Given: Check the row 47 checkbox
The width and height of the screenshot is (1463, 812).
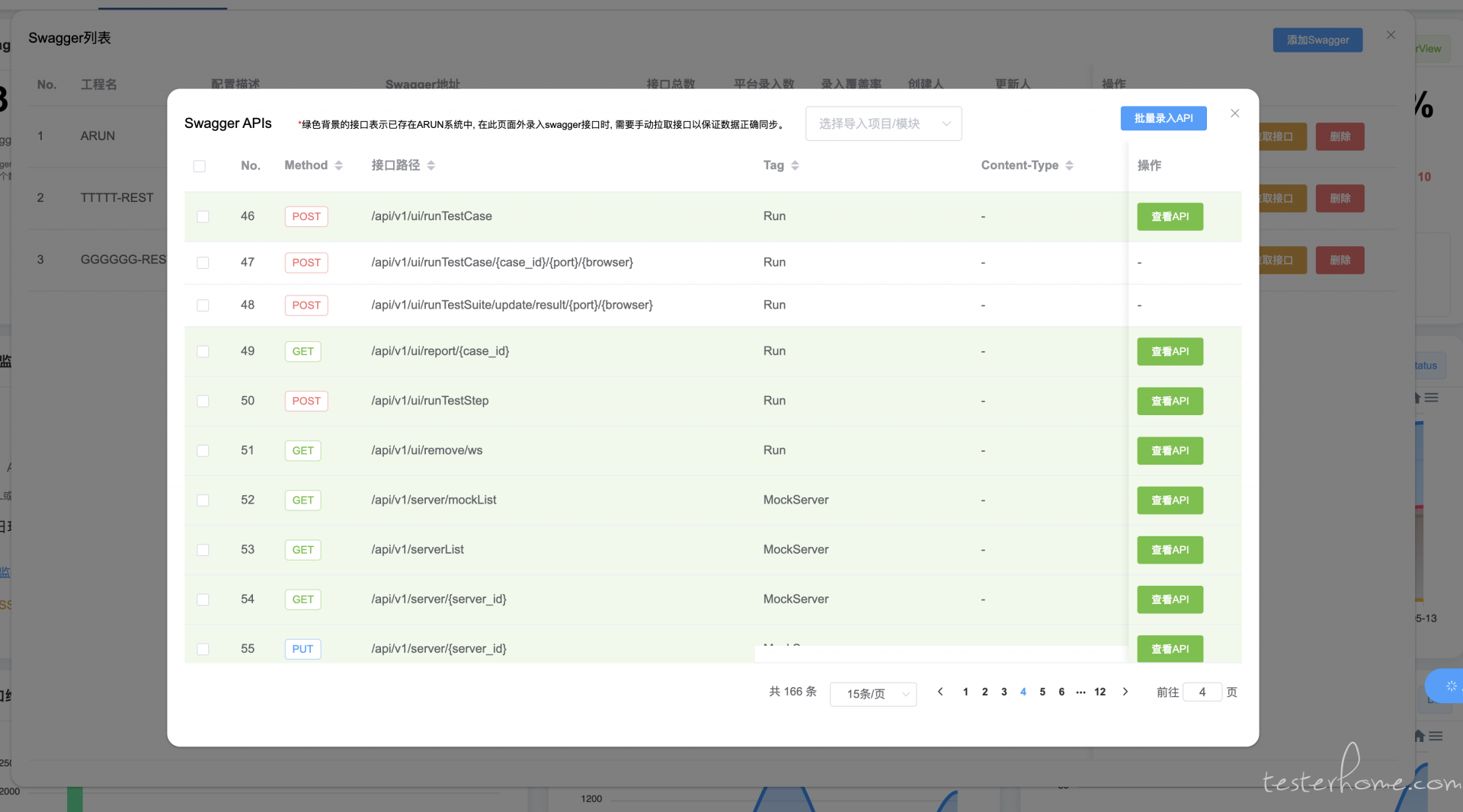Looking at the screenshot, I should pyautogui.click(x=203, y=263).
